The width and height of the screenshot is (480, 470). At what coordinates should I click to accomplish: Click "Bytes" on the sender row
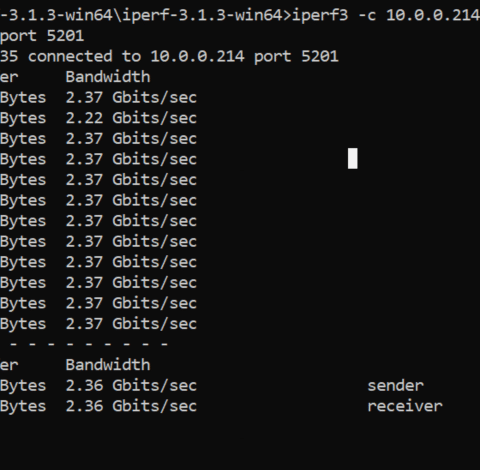pos(23,386)
